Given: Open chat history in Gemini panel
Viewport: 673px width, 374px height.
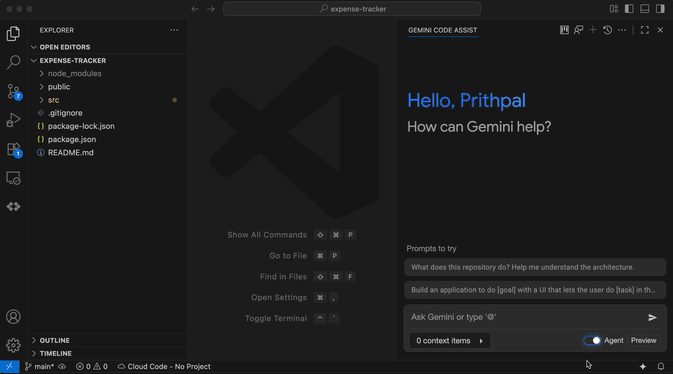Looking at the screenshot, I should [607, 30].
